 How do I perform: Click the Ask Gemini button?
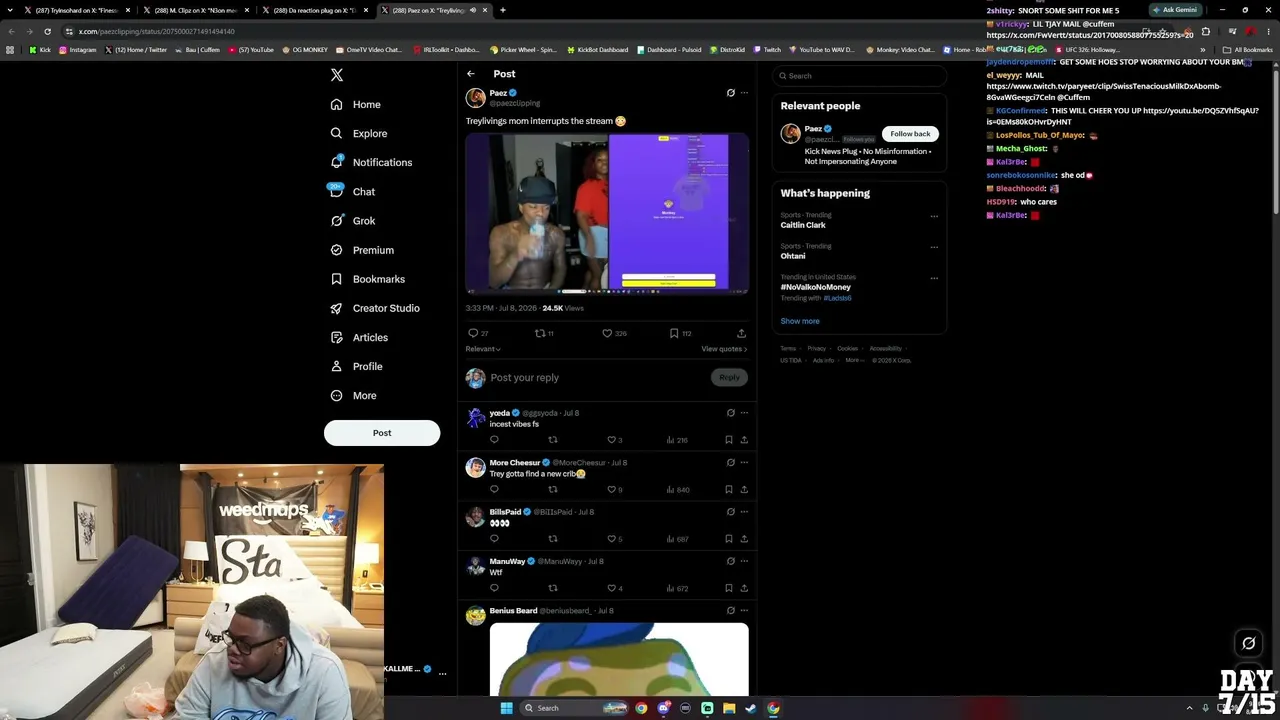[x=1175, y=10]
